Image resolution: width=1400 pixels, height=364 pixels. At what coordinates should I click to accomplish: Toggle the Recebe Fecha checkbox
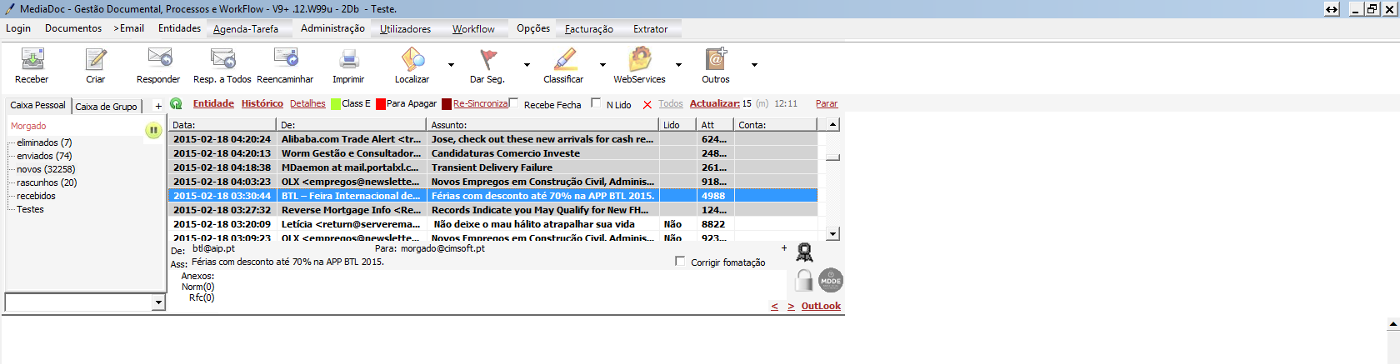click(514, 103)
